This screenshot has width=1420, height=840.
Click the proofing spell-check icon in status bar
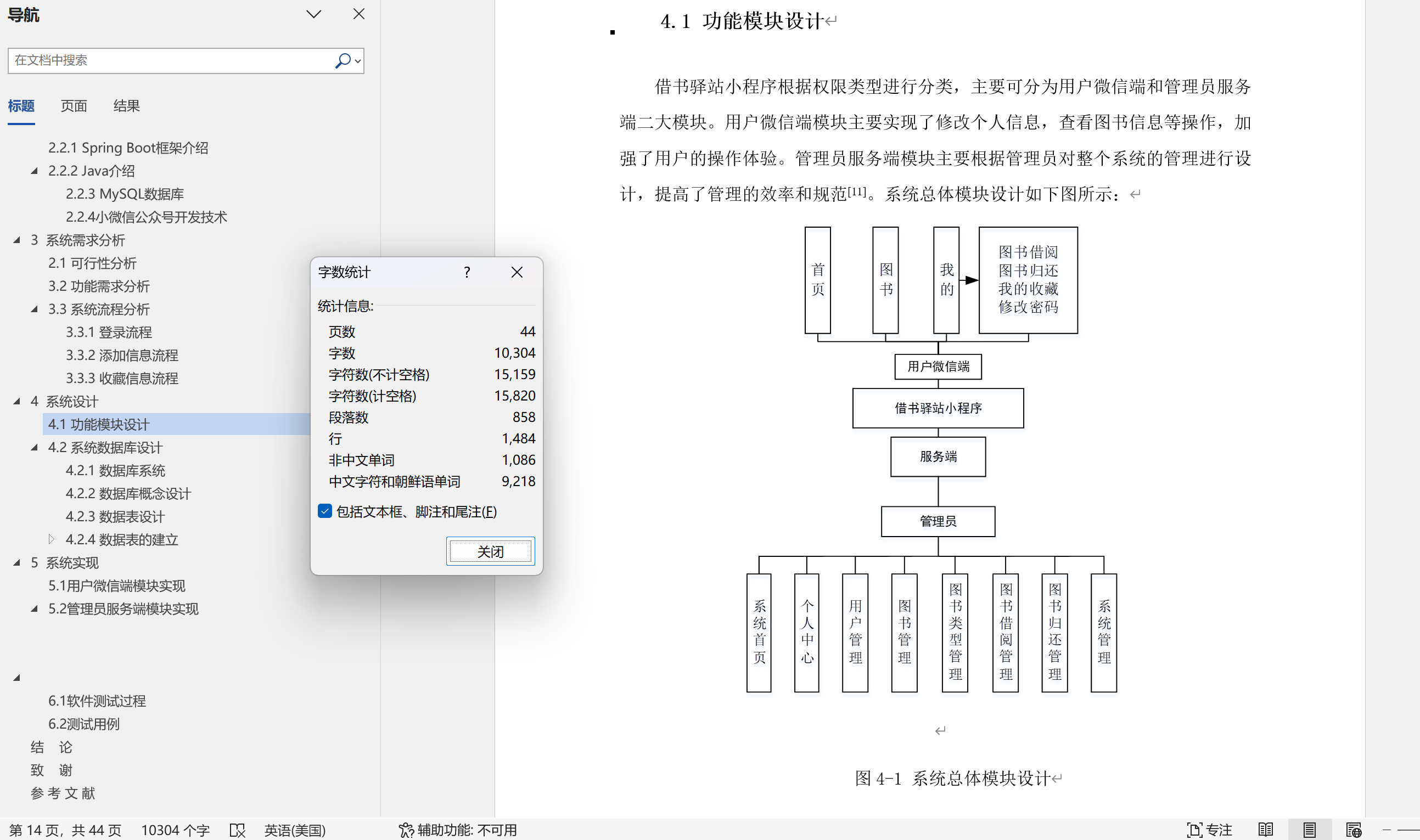coord(237,830)
